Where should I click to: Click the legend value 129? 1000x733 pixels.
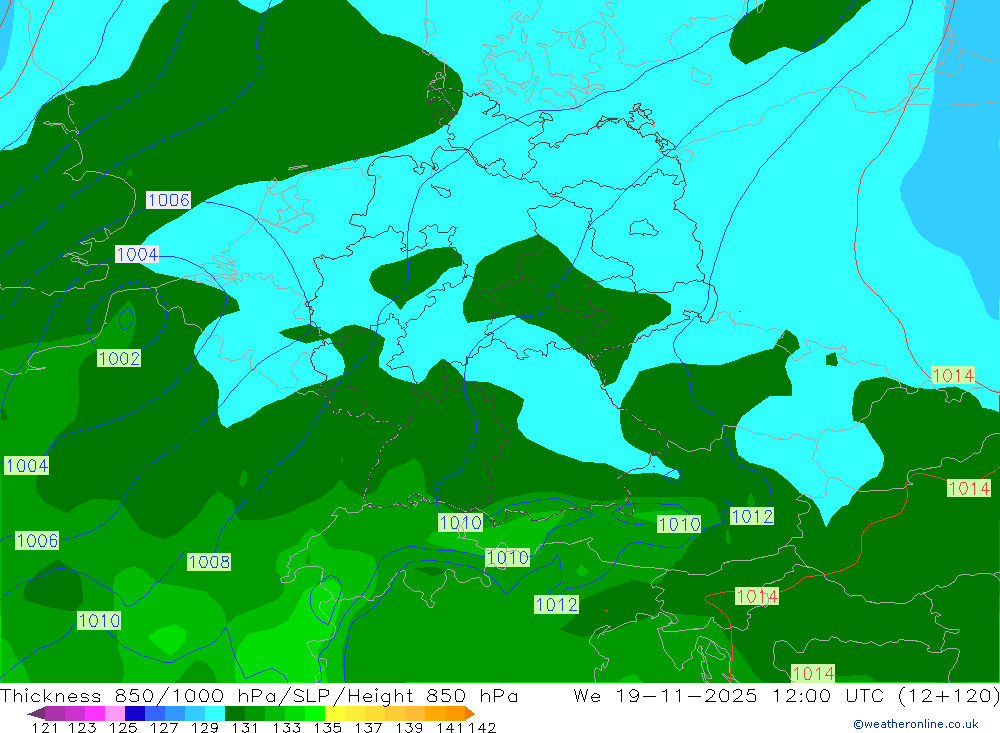tap(205, 728)
